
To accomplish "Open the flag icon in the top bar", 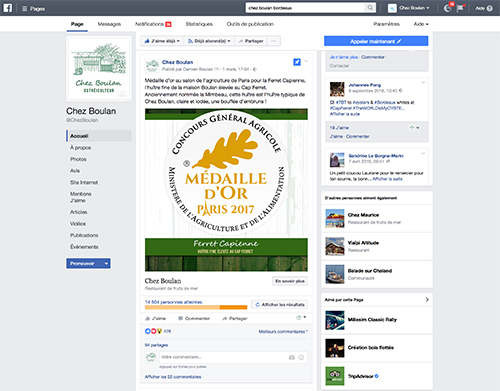I will 460,8.
